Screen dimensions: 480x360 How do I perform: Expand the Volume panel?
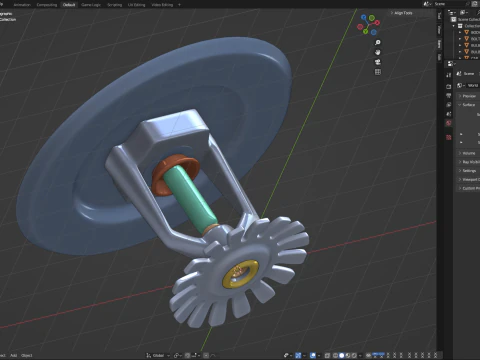point(468,153)
